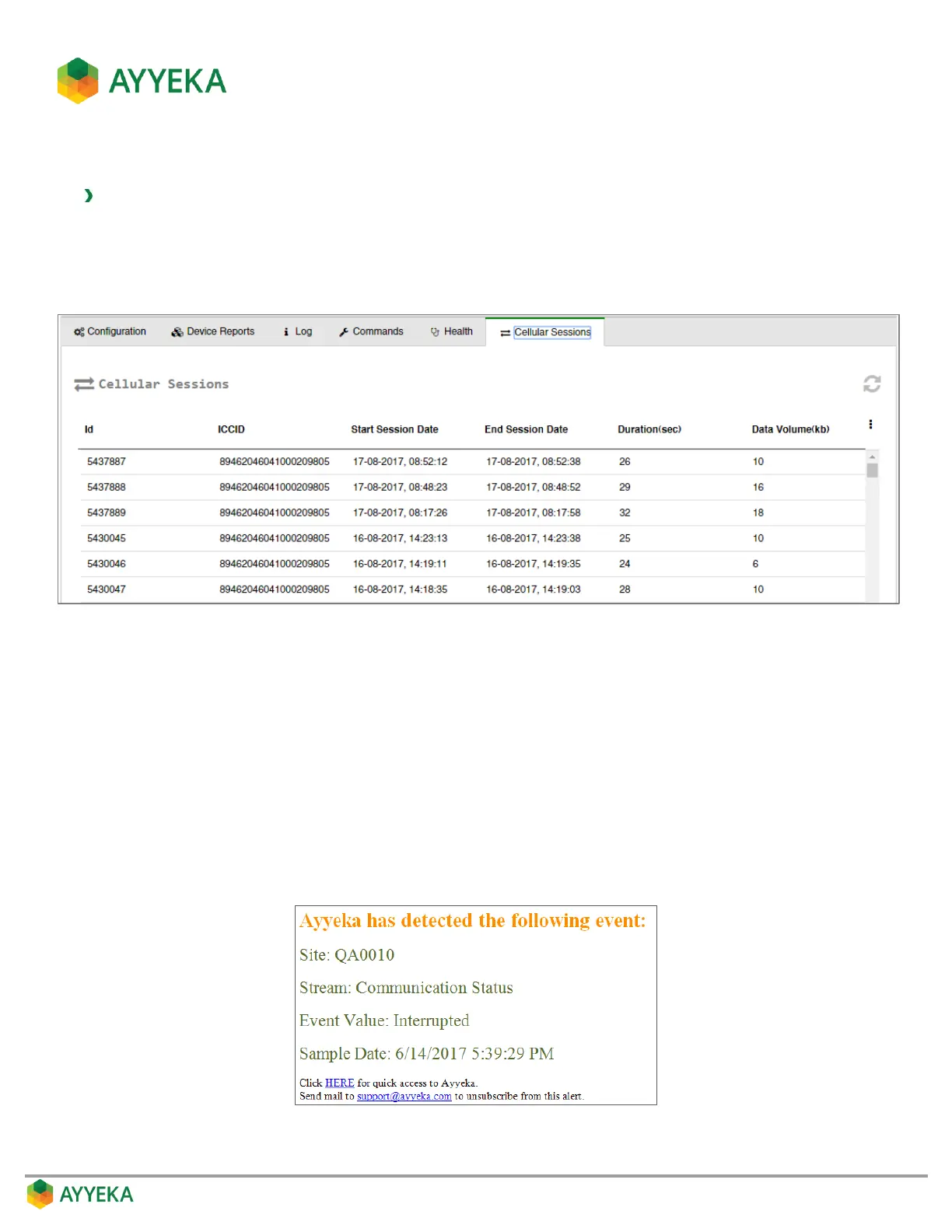Sort by Data Volume(kb) header
Screen dimensions: 952x1232
[790, 429]
